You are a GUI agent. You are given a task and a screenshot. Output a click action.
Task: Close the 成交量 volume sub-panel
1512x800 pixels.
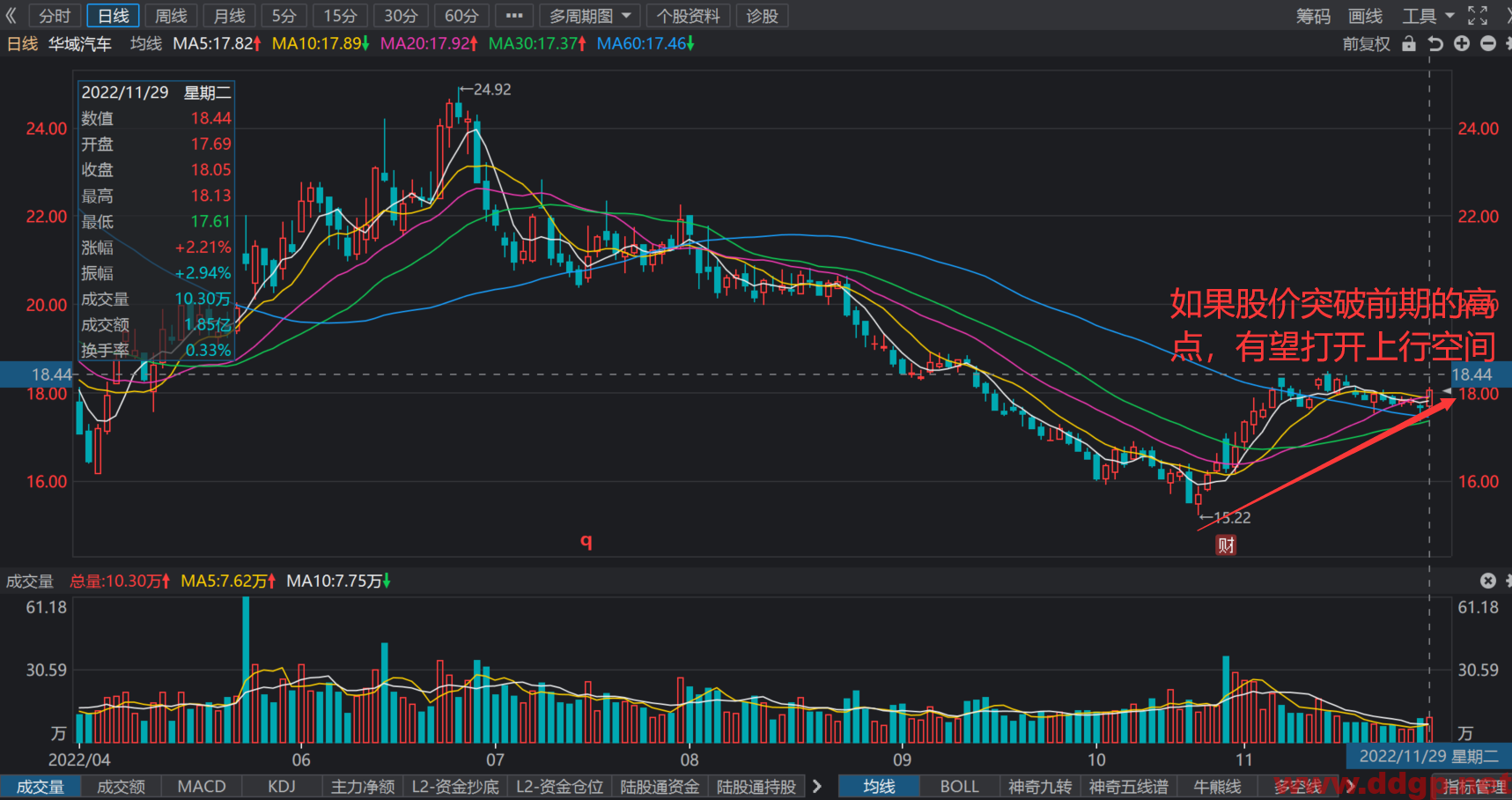pos(1488,581)
